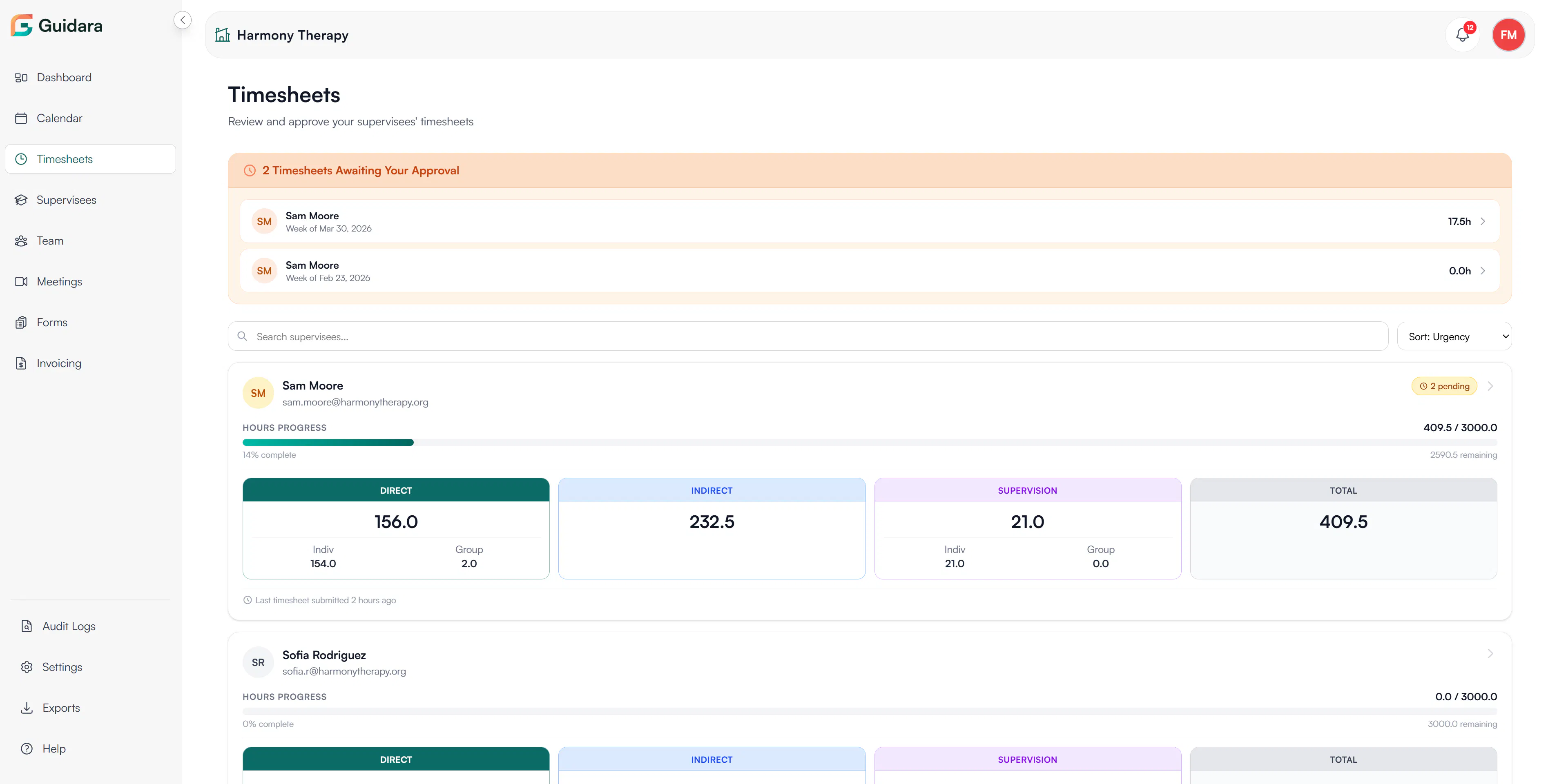1557x784 pixels.
Task: Click Sofia Rodriguez's SR avatar
Action: pyautogui.click(x=258, y=662)
